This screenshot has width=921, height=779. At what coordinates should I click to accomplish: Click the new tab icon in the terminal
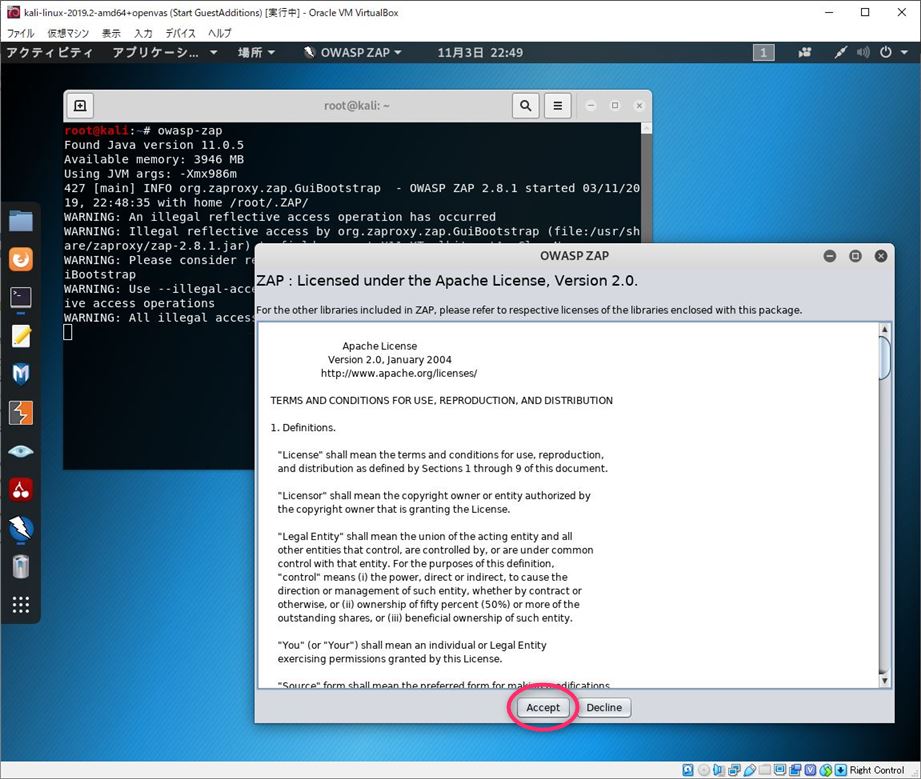79,105
